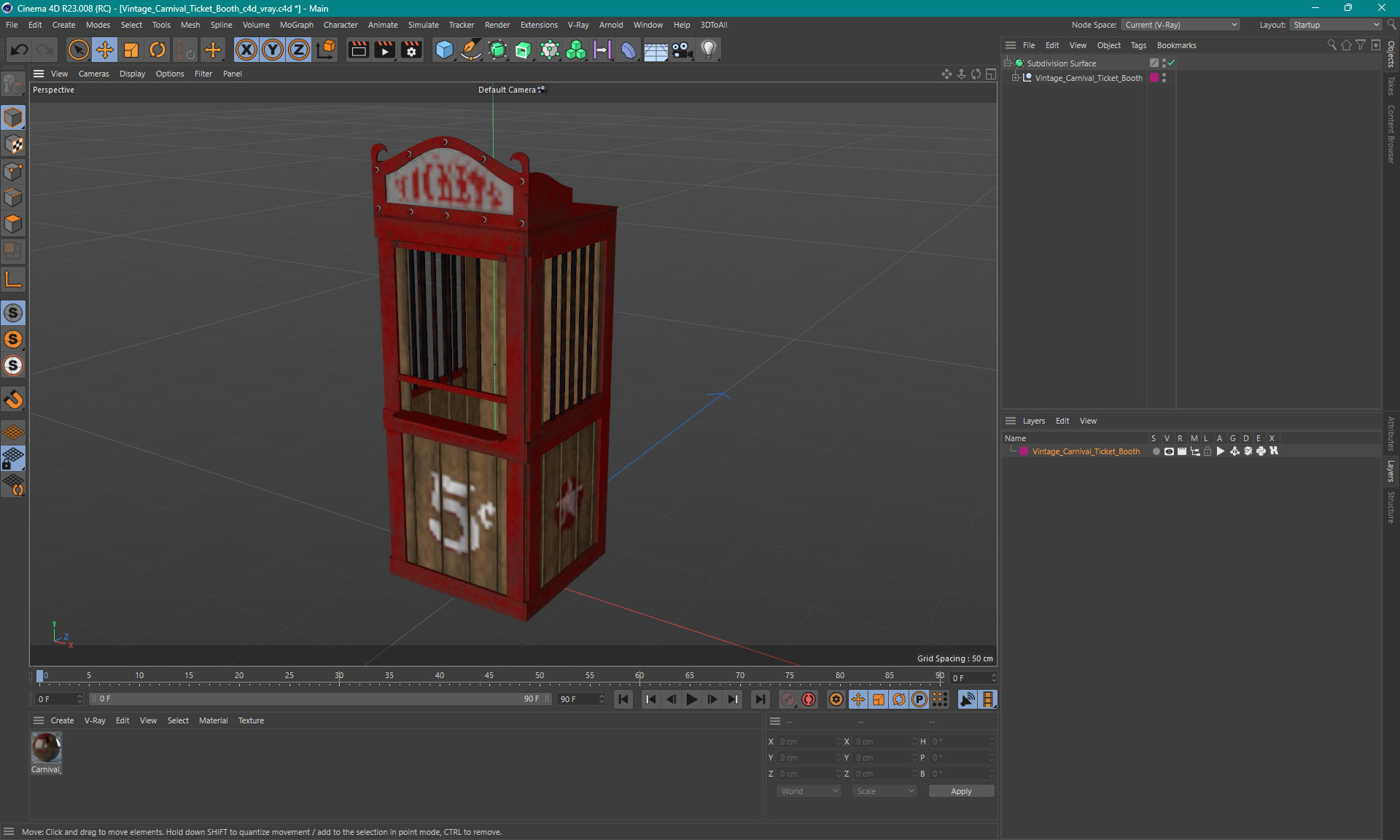The height and width of the screenshot is (840, 1400).
Task: Go to end of animation
Action: point(761,699)
